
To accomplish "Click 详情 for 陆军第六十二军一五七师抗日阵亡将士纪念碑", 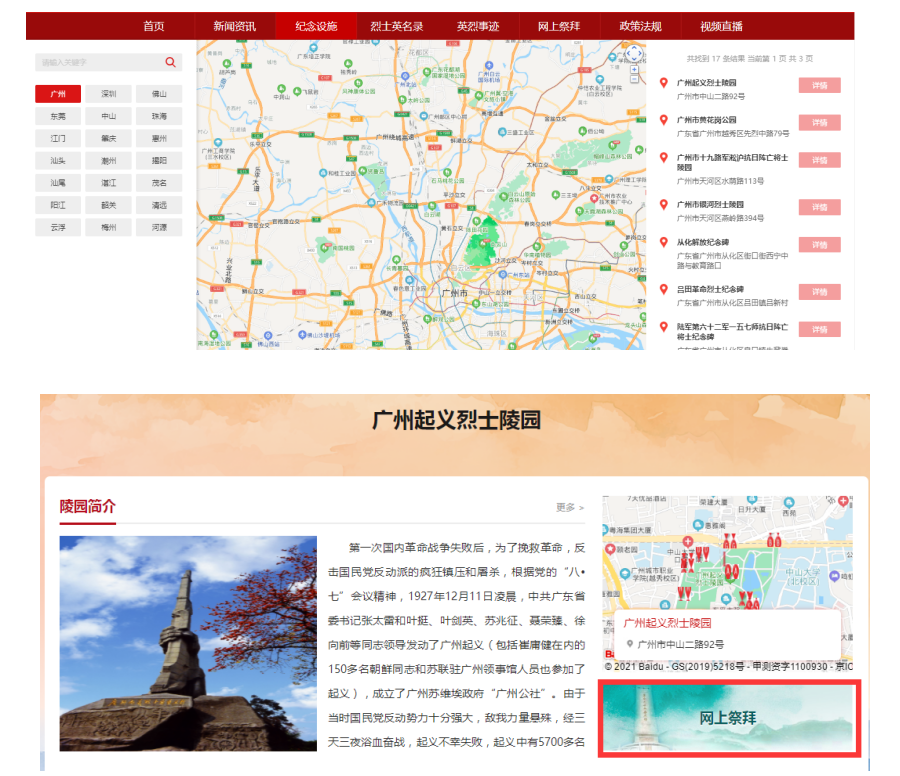I will [x=820, y=329].
